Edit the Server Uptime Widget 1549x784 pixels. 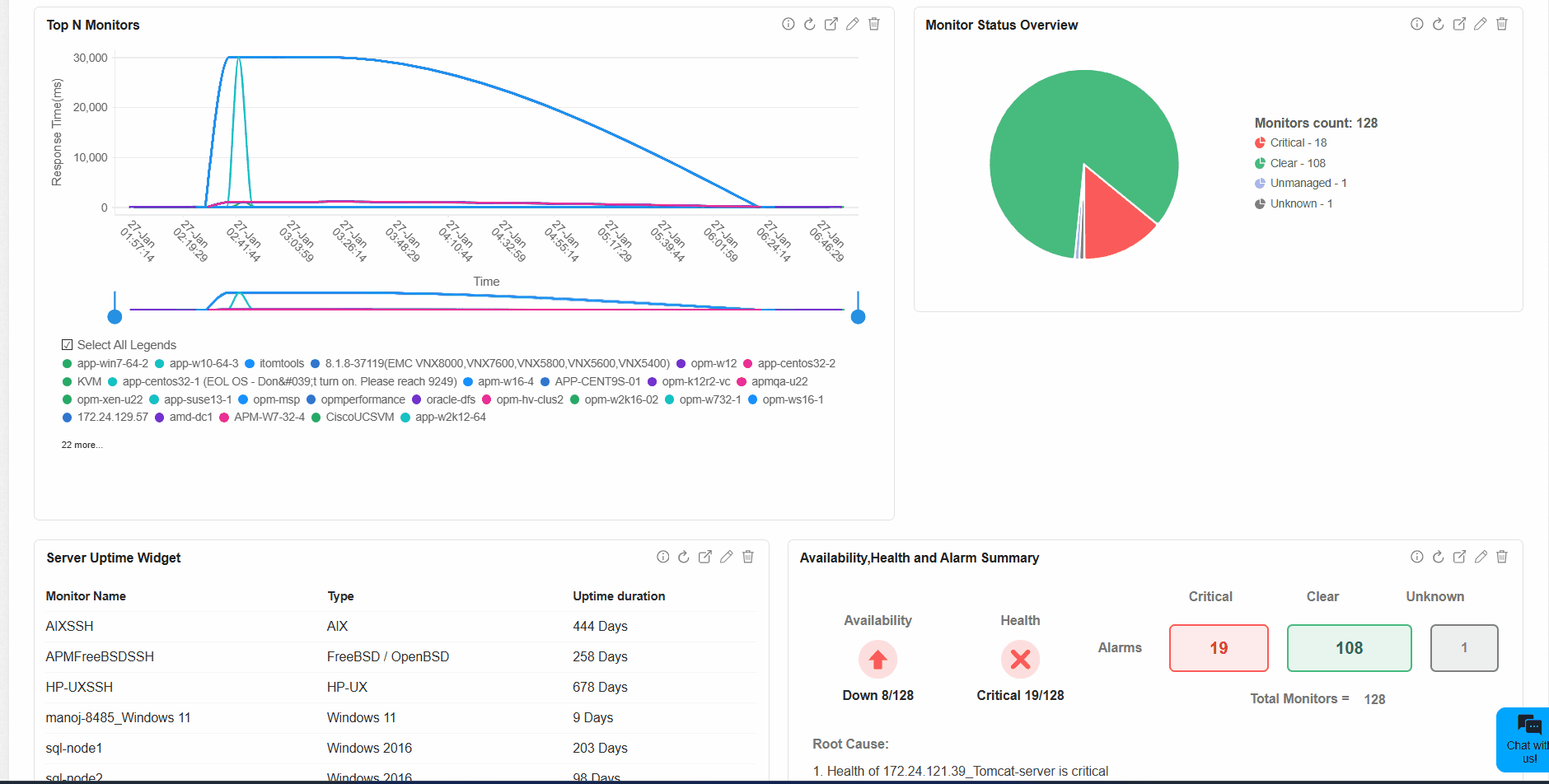[727, 558]
